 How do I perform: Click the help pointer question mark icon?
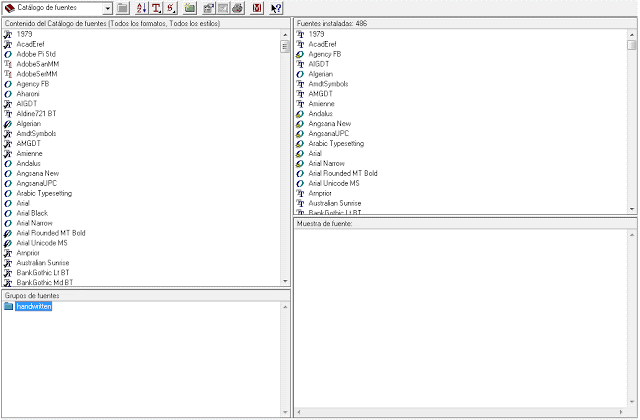[275, 8]
